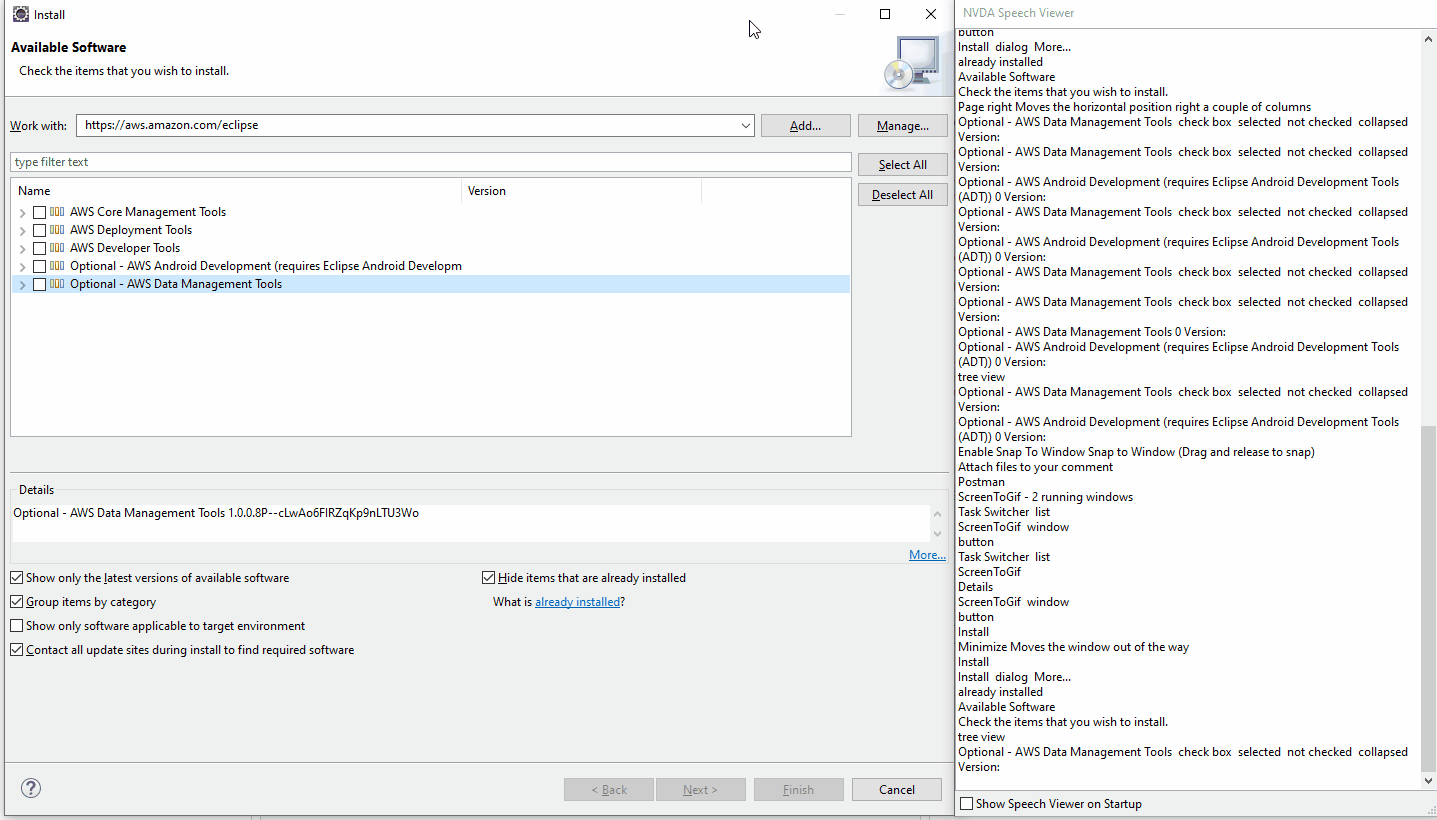Expand the AWS Core Management Tools node
The height and width of the screenshot is (820, 1437).
[x=23, y=212]
